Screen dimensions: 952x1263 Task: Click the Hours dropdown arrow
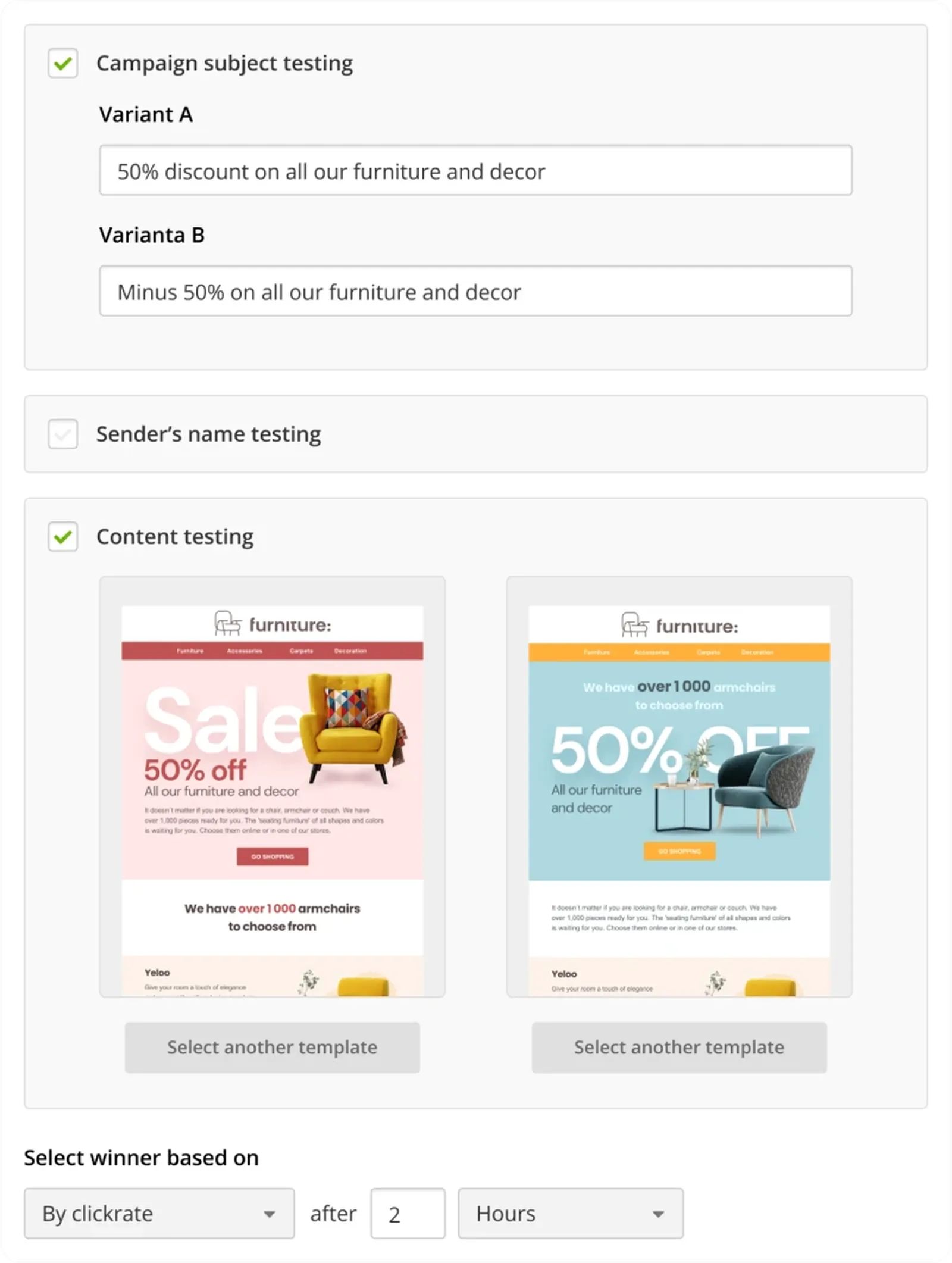tap(658, 1214)
